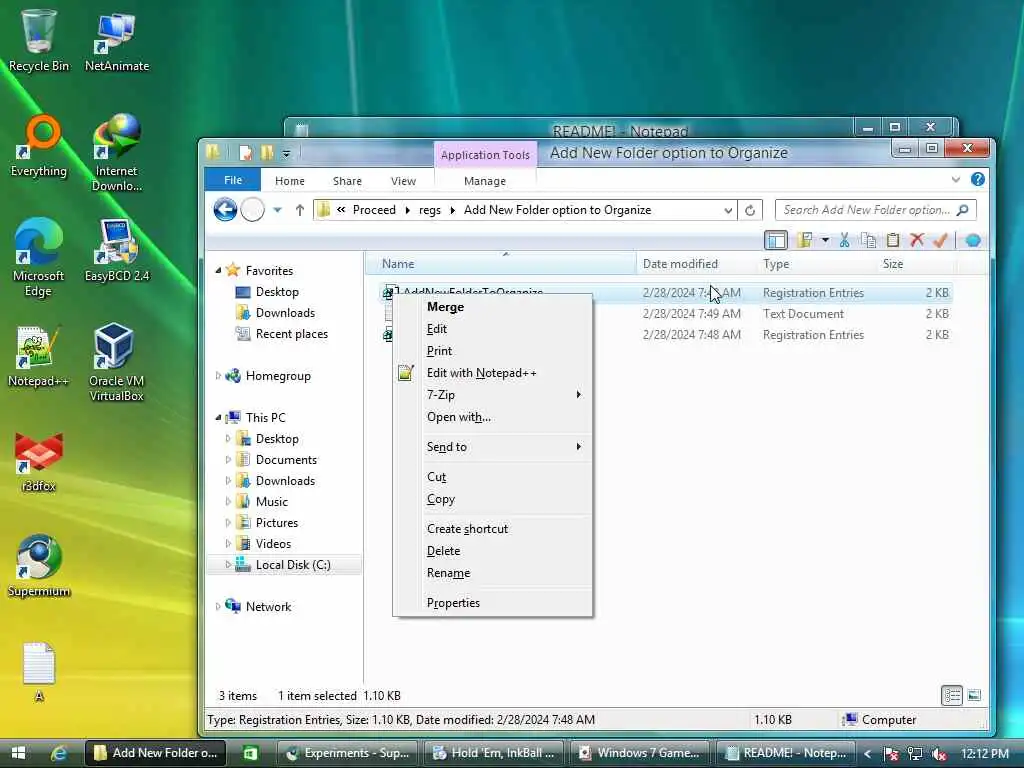1024x768 pixels.
Task: Open the Recycle Bin desktop icon
Action: pos(39,40)
